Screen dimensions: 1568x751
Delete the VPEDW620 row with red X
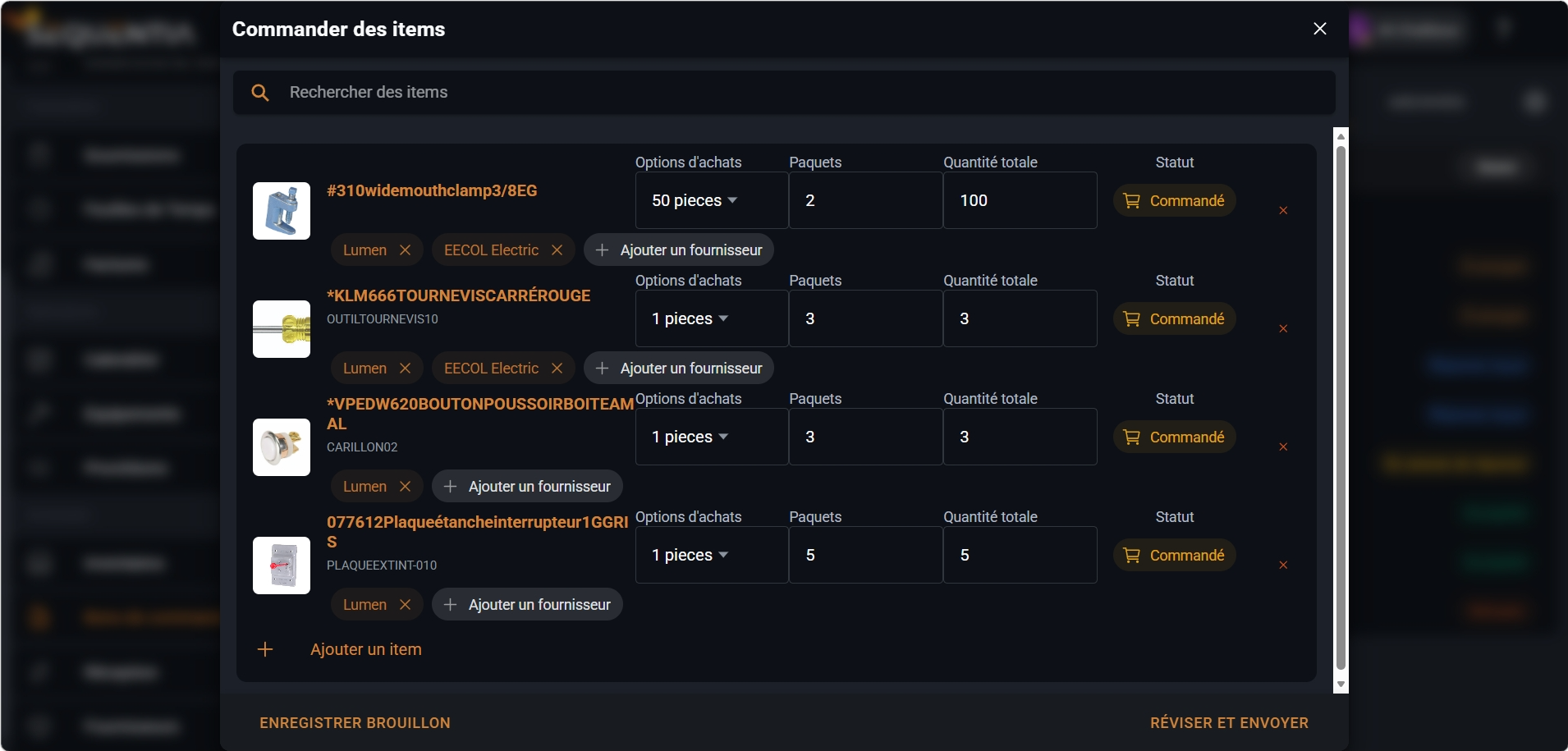pyautogui.click(x=1283, y=447)
